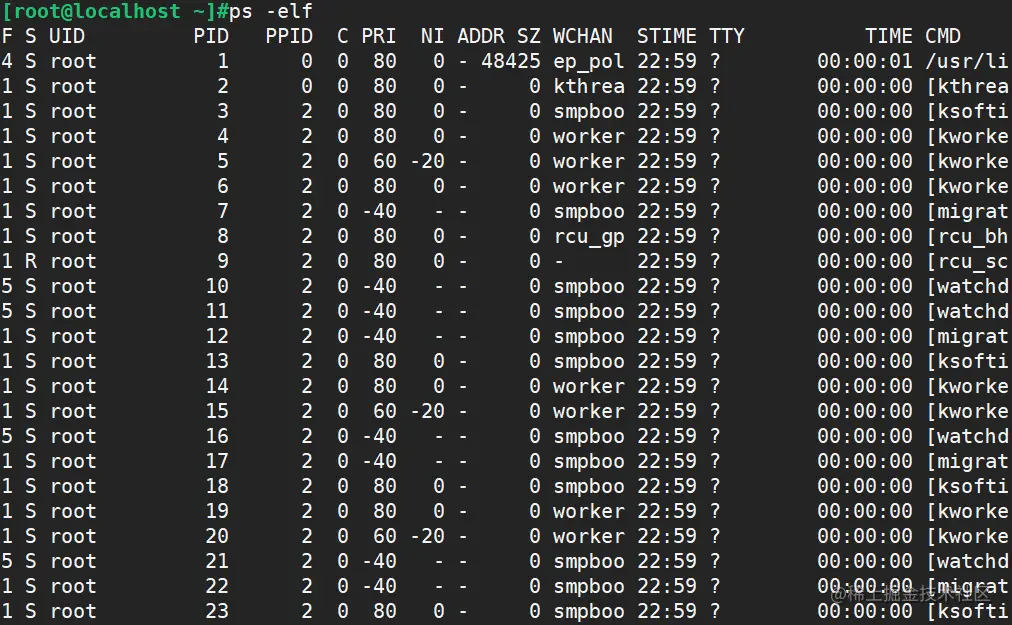Click [watchd command in PID 16 row
The image size is (1012, 625).
pos(967,436)
